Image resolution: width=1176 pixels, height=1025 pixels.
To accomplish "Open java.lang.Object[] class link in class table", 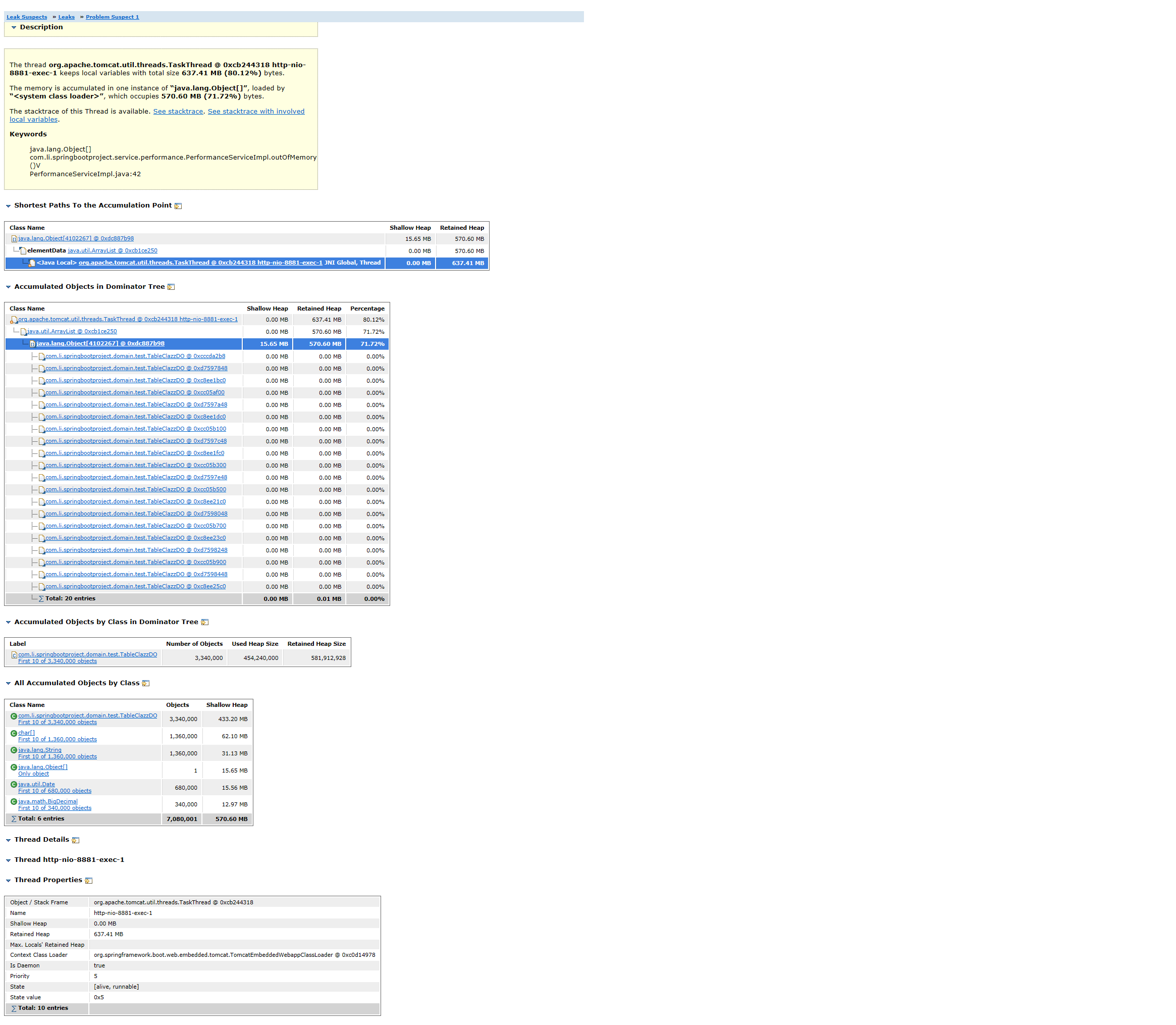I will (43, 767).
